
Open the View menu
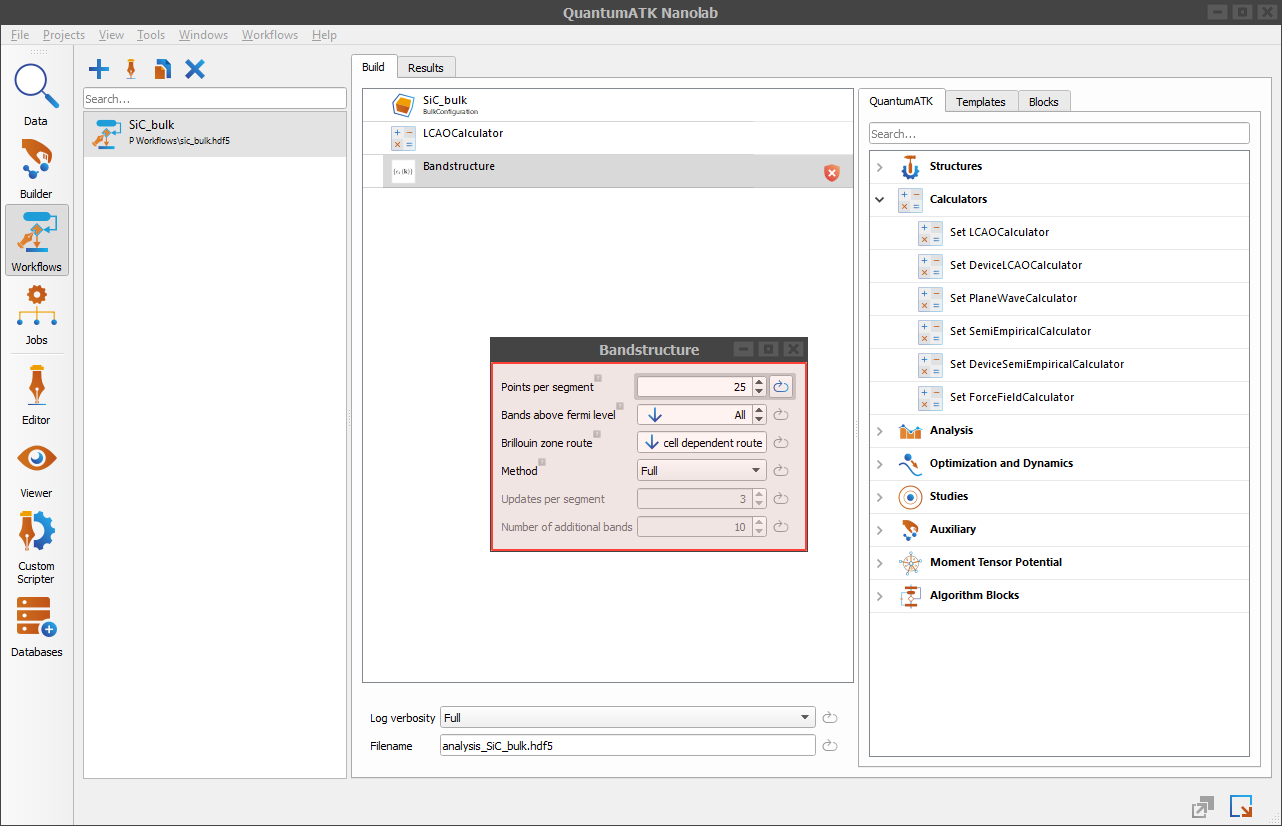tap(112, 35)
